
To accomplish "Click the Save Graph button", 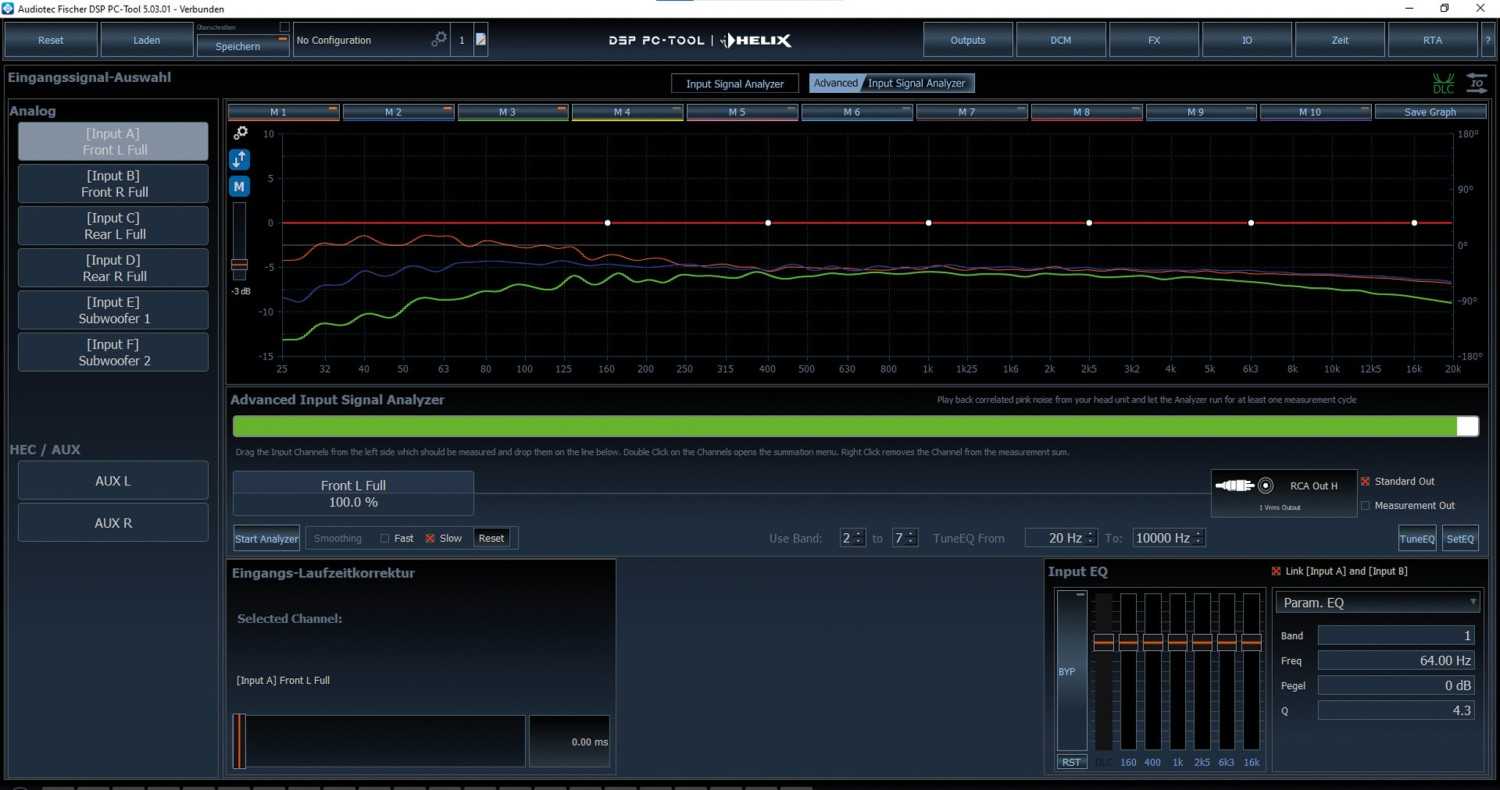I will [x=1430, y=112].
